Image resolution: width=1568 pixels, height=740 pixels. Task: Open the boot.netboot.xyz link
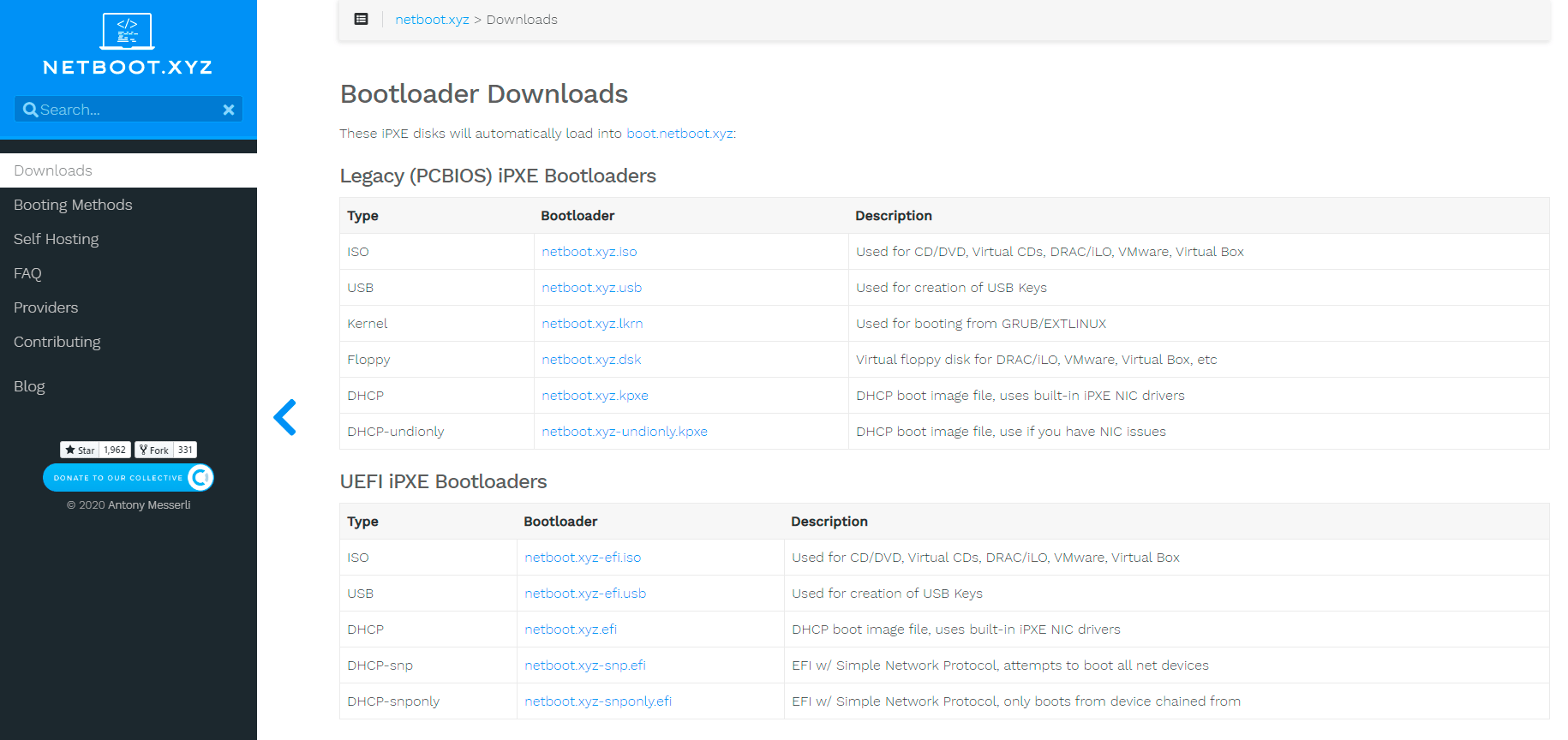pos(680,134)
